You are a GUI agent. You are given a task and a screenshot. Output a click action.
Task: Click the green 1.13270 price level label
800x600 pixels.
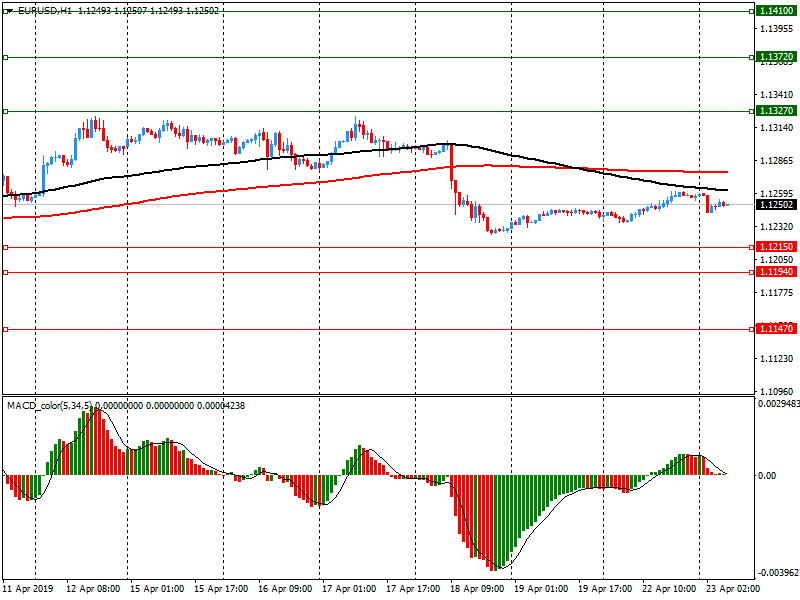click(776, 111)
